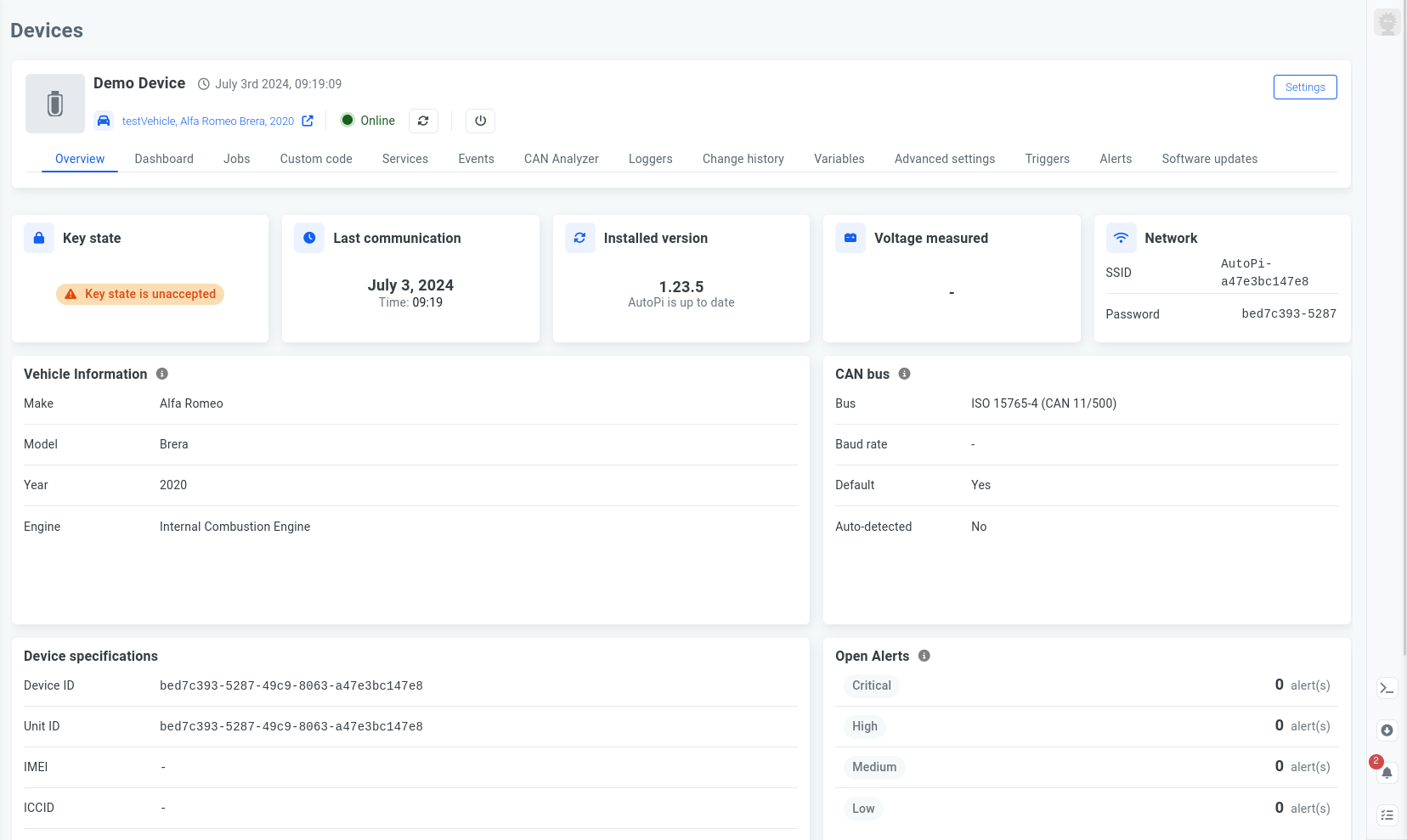The width and height of the screenshot is (1407, 840).
Task: Click the download circle icon in sidebar
Action: click(1387, 730)
